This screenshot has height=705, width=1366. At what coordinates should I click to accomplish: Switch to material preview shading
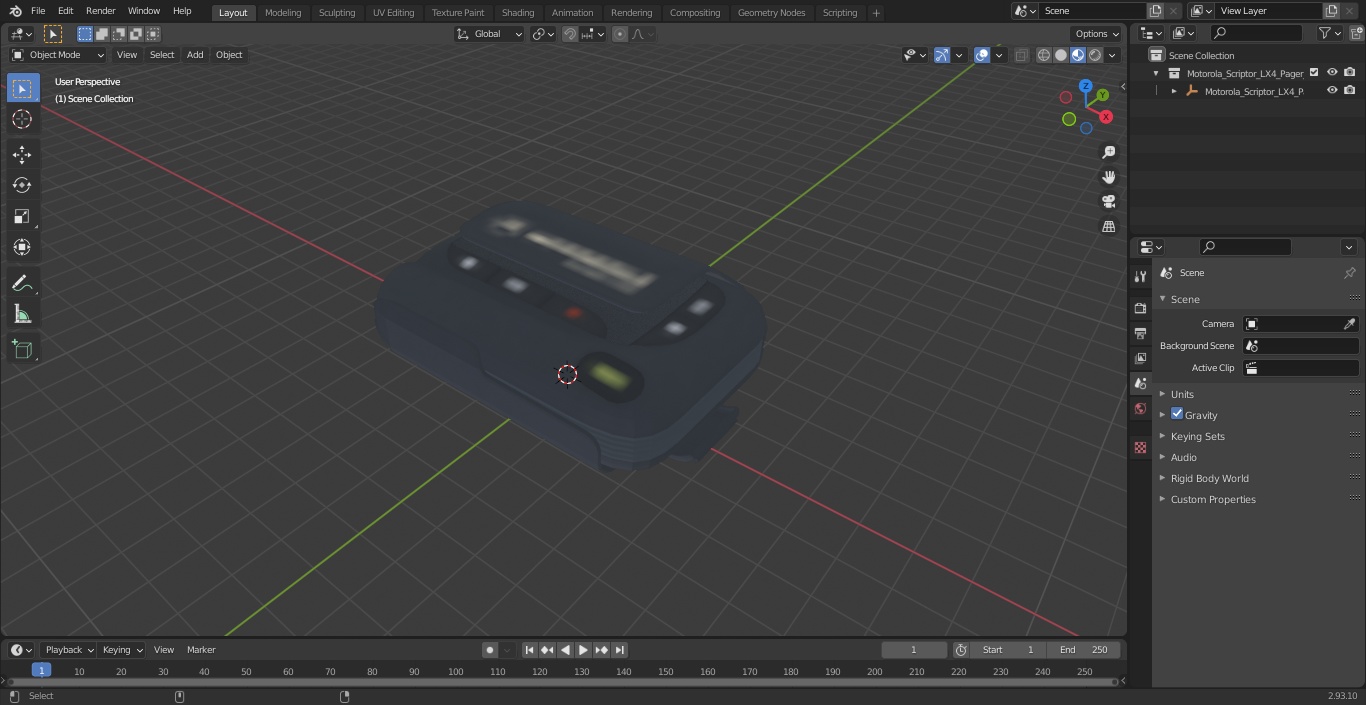click(x=1078, y=55)
